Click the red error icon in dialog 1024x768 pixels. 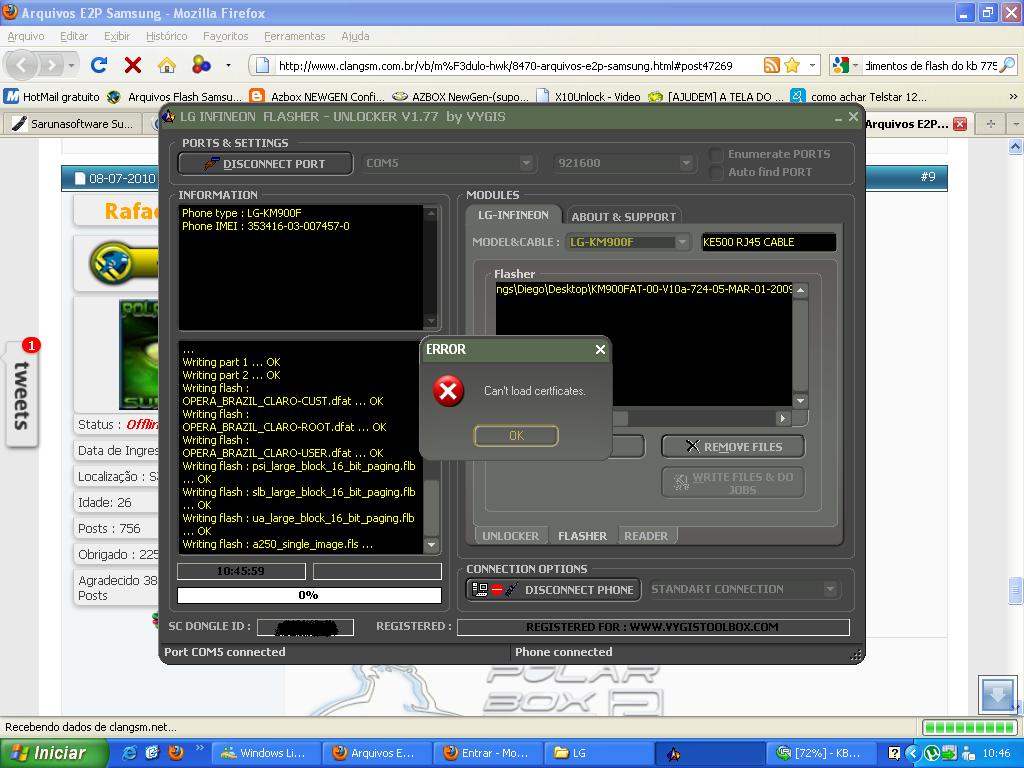pyautogui.click(x=448, y=391)
